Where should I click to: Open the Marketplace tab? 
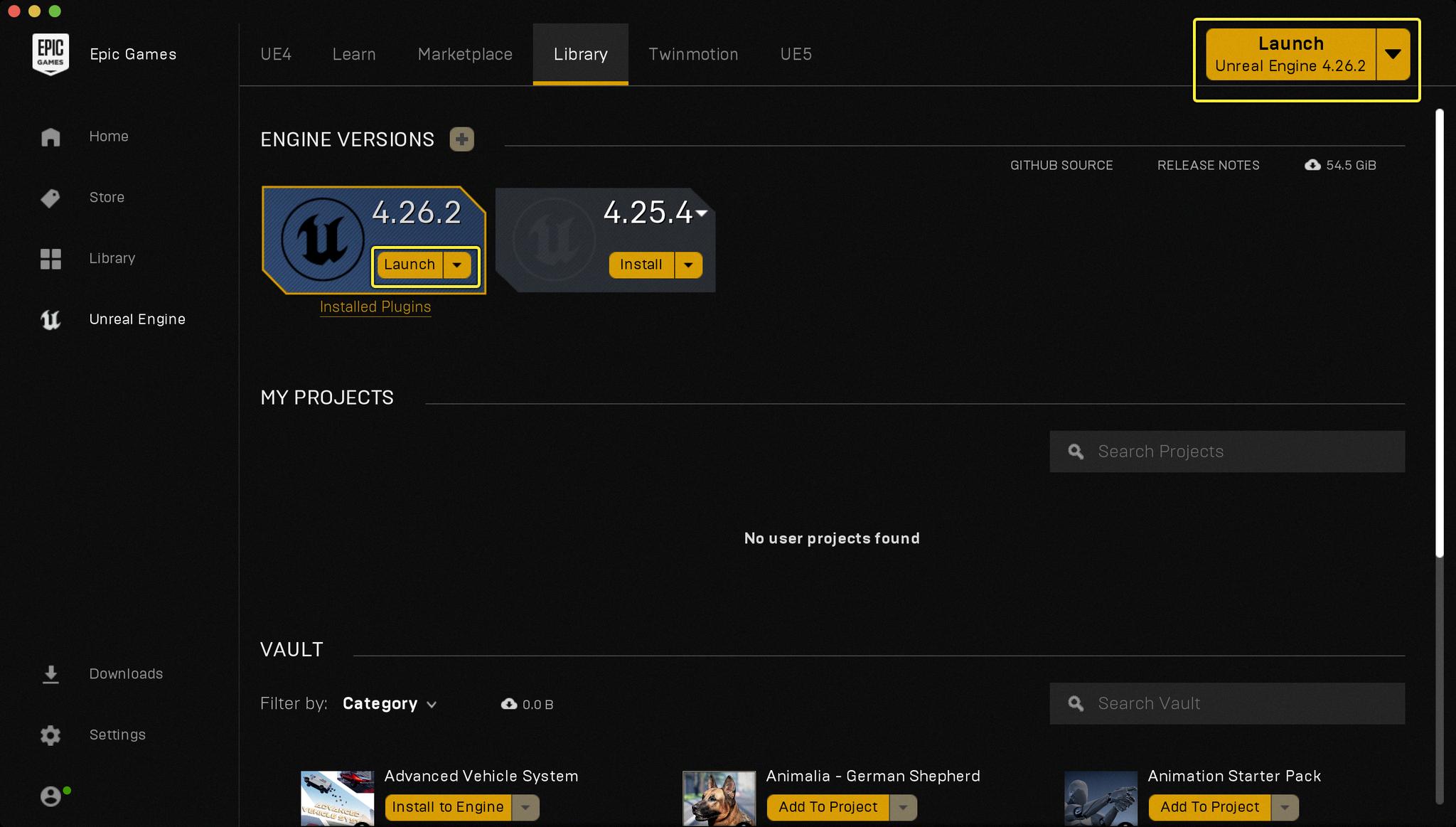click(x=465, y=55)
